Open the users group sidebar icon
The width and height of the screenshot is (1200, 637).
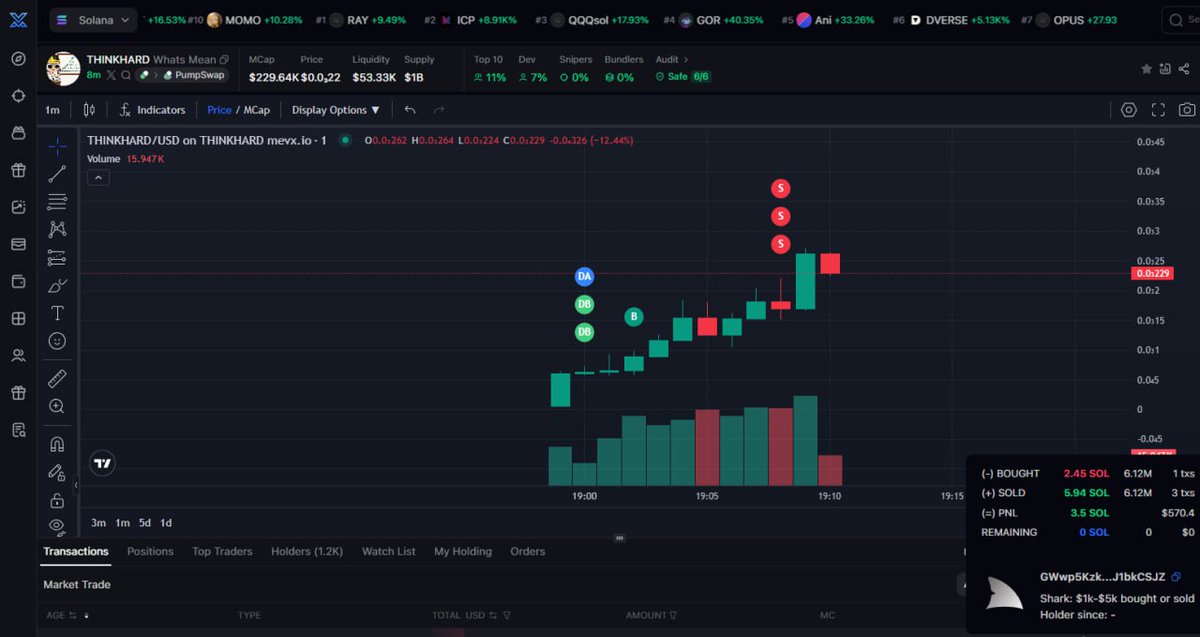tap(18, 355)
